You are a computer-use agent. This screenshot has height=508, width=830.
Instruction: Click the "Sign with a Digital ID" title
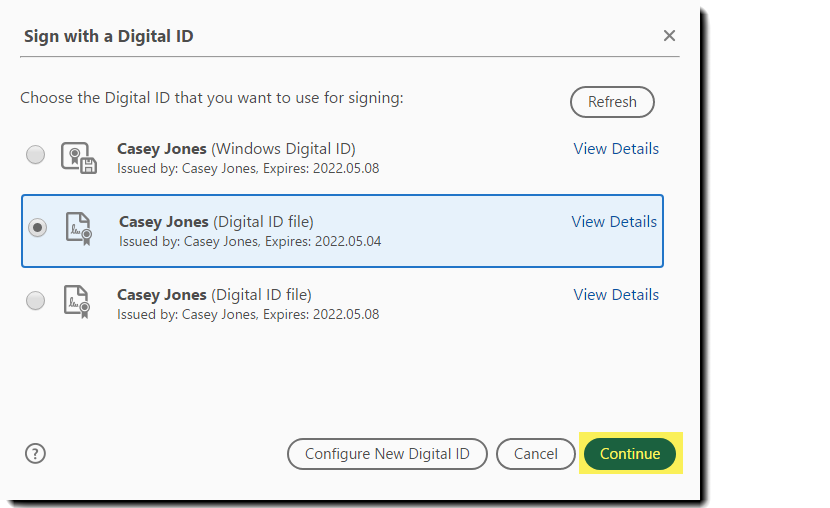[x=109, y=36]
